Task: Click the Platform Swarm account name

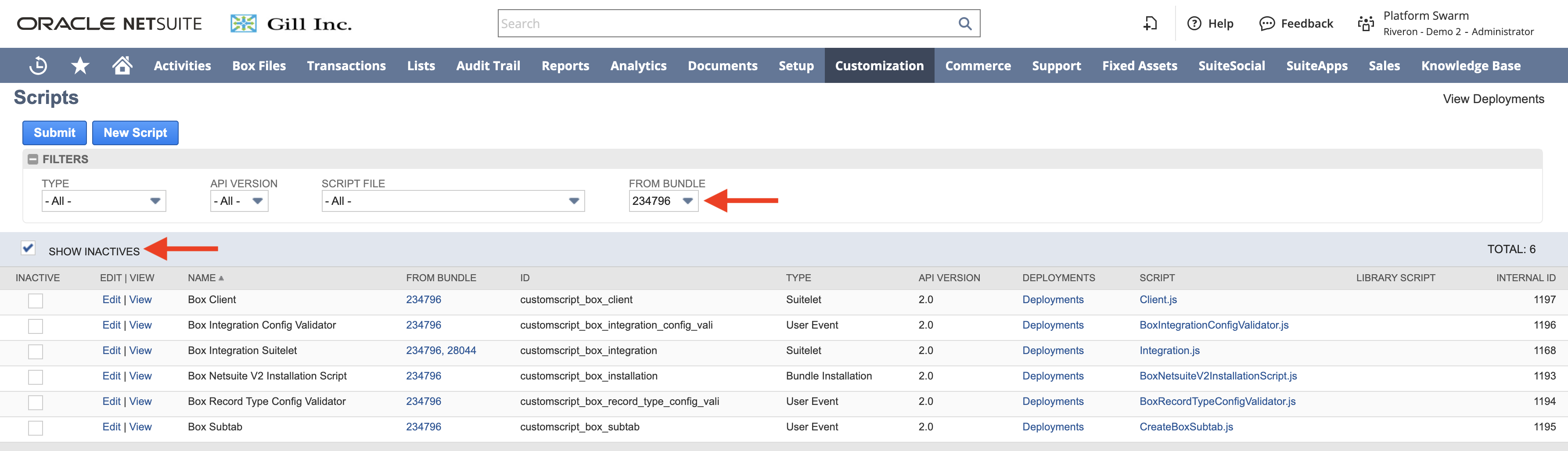Action: [1426, 16]
